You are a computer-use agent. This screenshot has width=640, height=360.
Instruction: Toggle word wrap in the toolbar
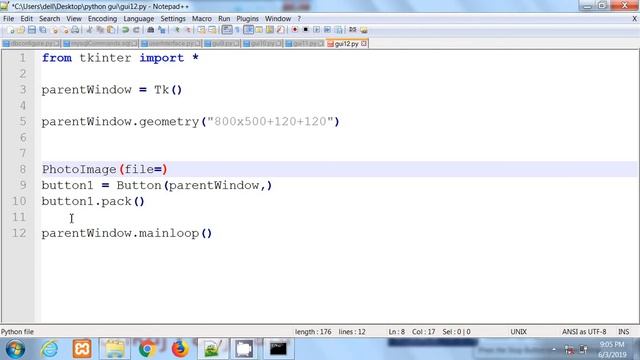pyautogui.click(x=227, y=30)
